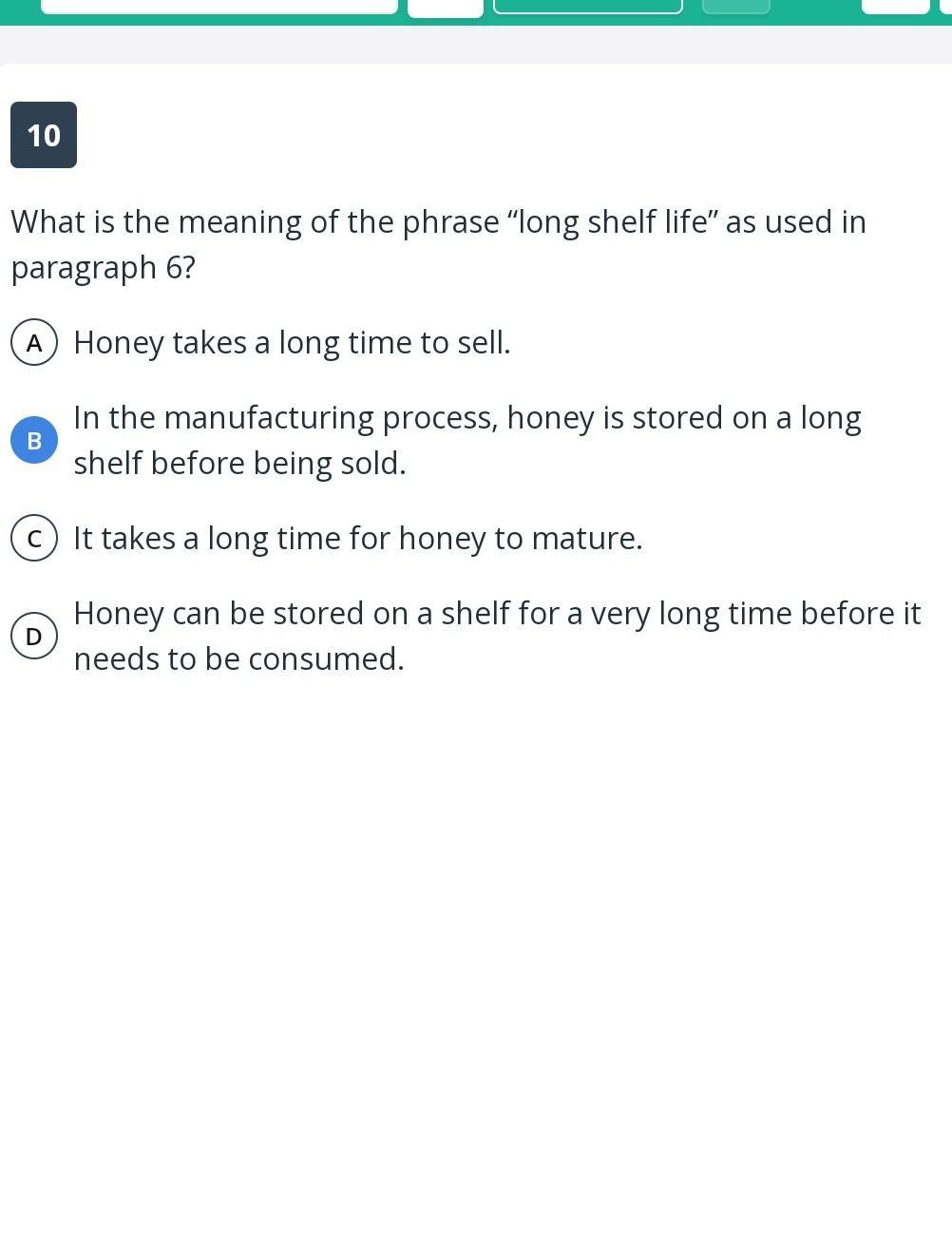Click the words 'shelf before being sold.'

(239, 464)
